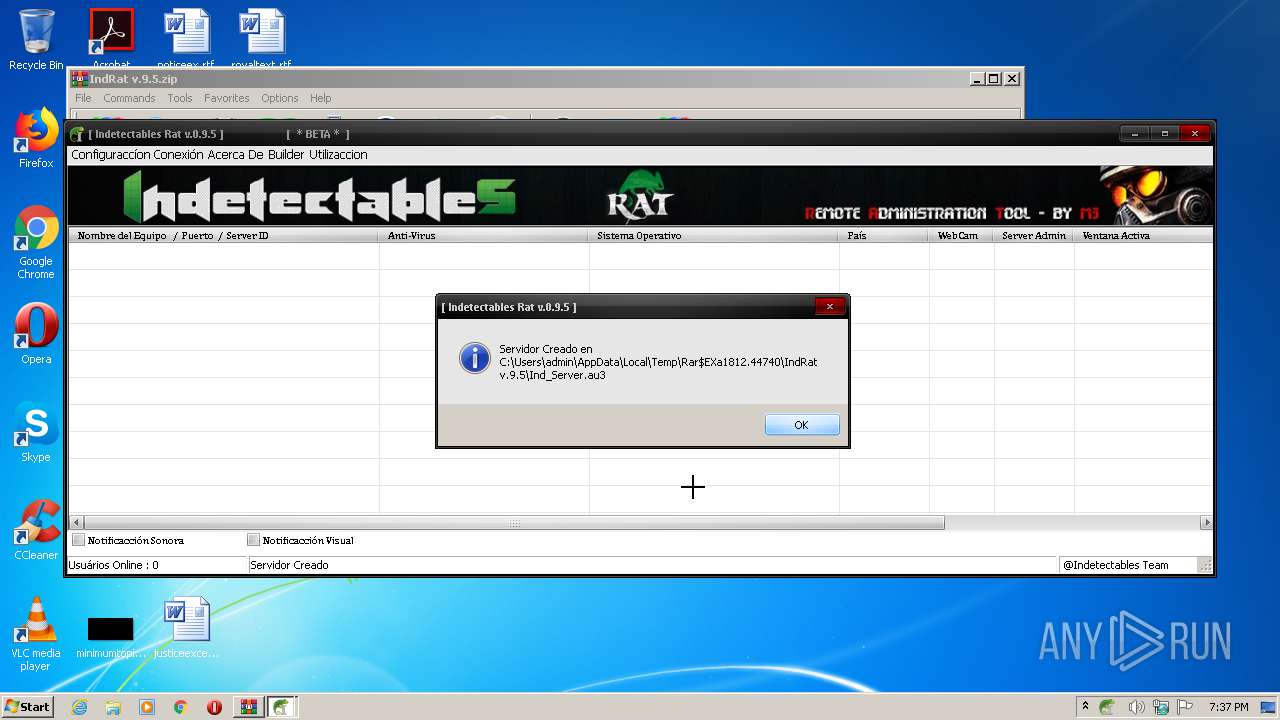Open the Builder menu
Image resolution: width=1280 pixels, height=720 pixels.
[286, 155]
